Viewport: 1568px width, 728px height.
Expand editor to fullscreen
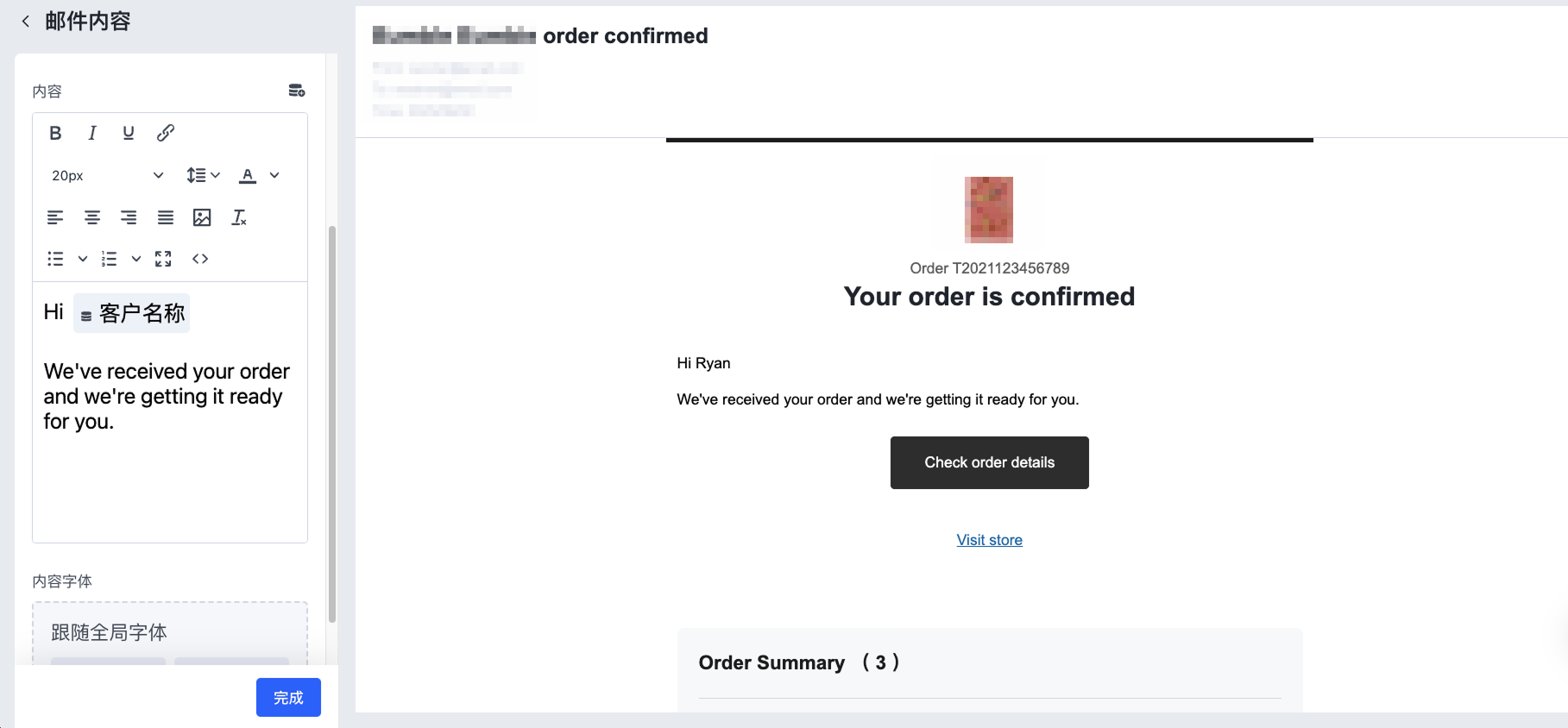click(163, 259)
